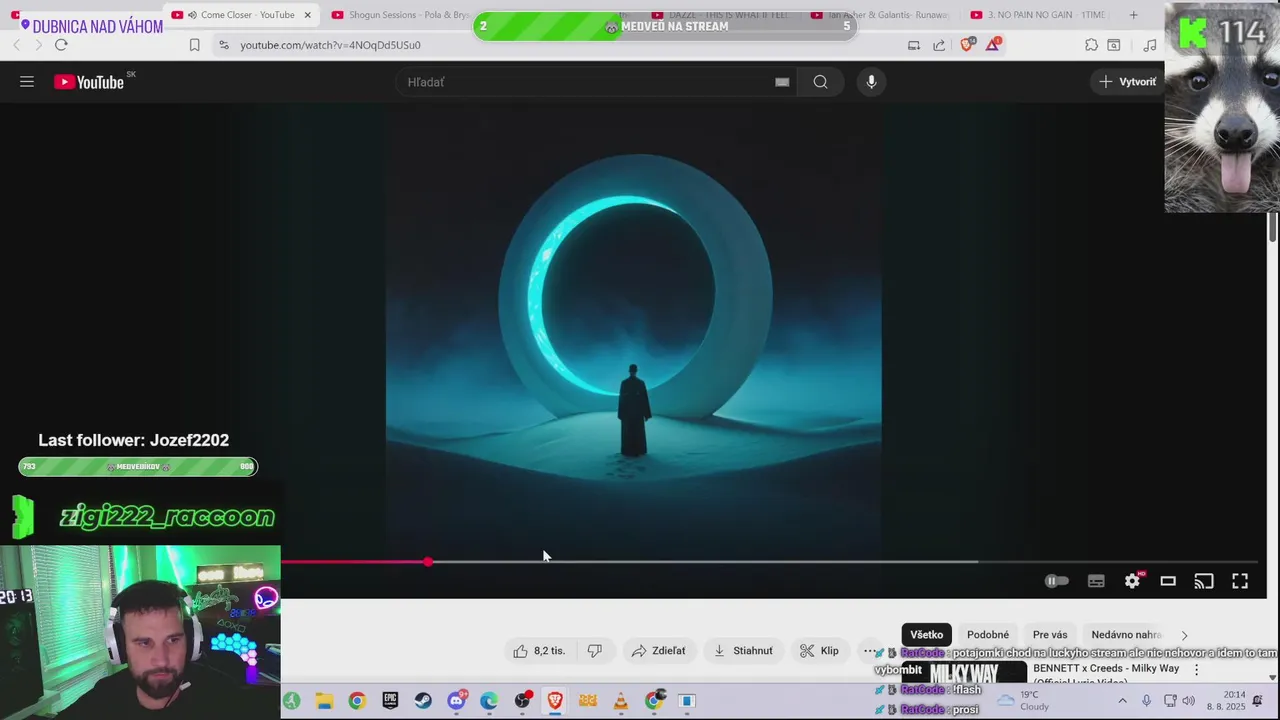Open the taskbar clock showing 20:14

click(x=1226, y=701)
